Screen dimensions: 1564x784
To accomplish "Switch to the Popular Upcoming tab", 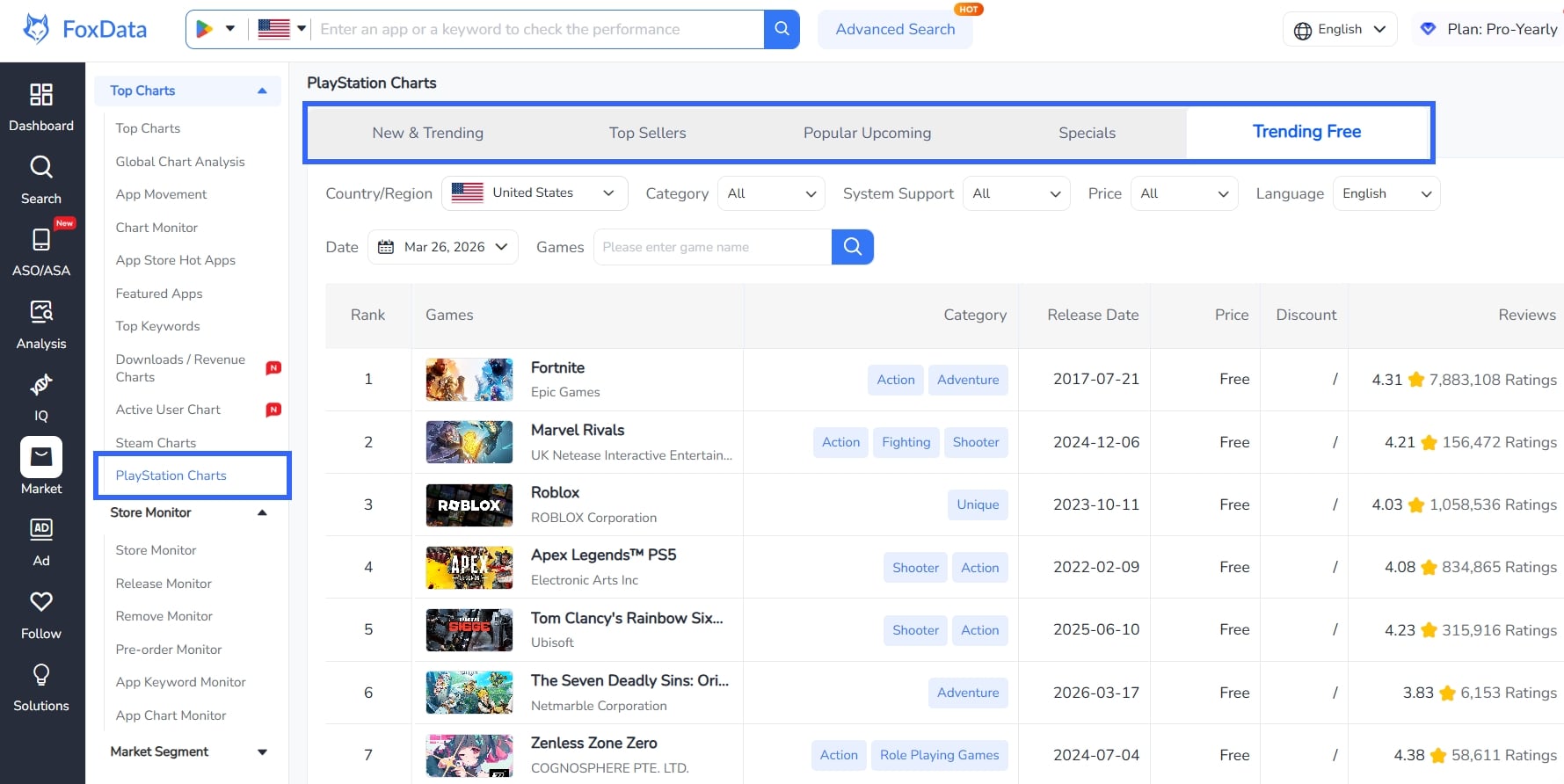I will point(867,133).
